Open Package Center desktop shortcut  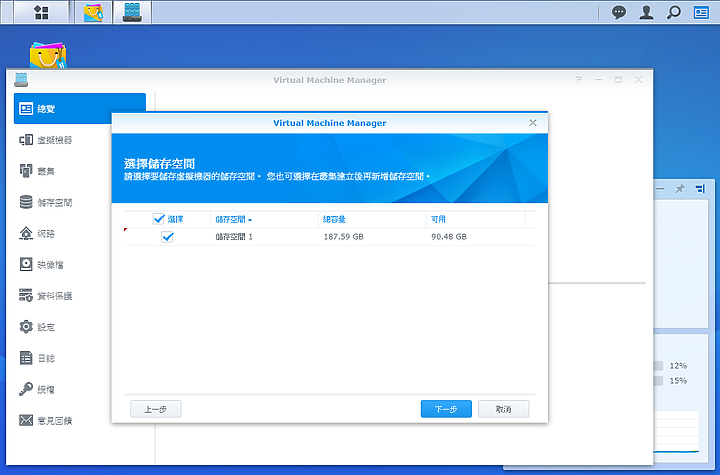click(x=48, y=56)
